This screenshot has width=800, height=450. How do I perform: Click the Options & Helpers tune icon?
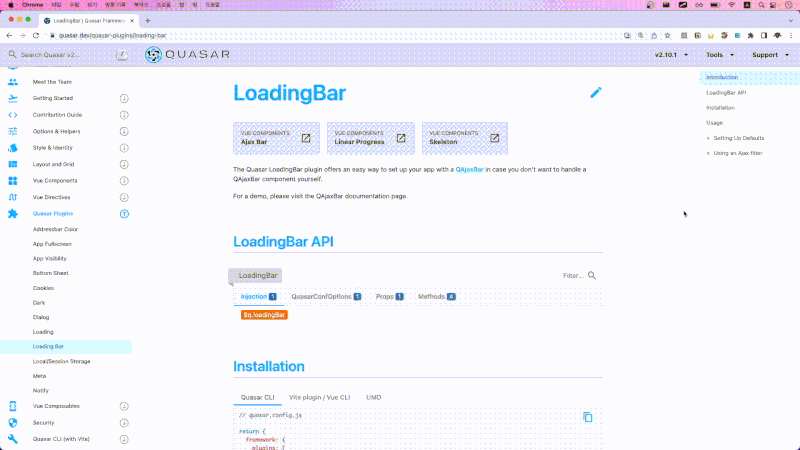[13, 131]
